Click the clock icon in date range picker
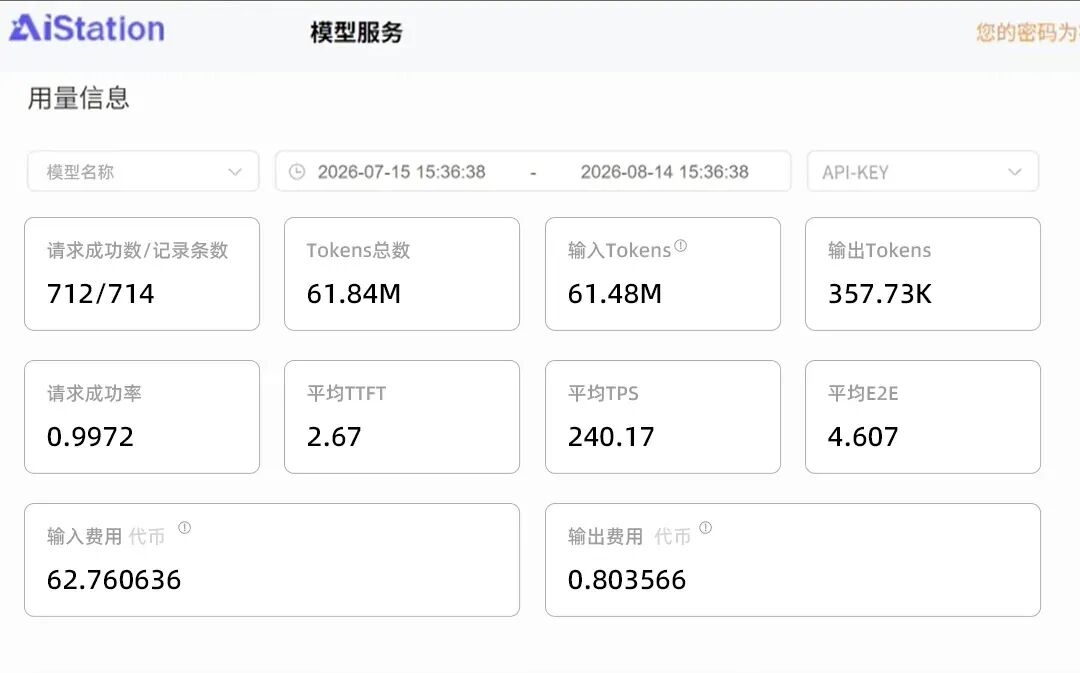The image size is (1080, 673). 297,172
